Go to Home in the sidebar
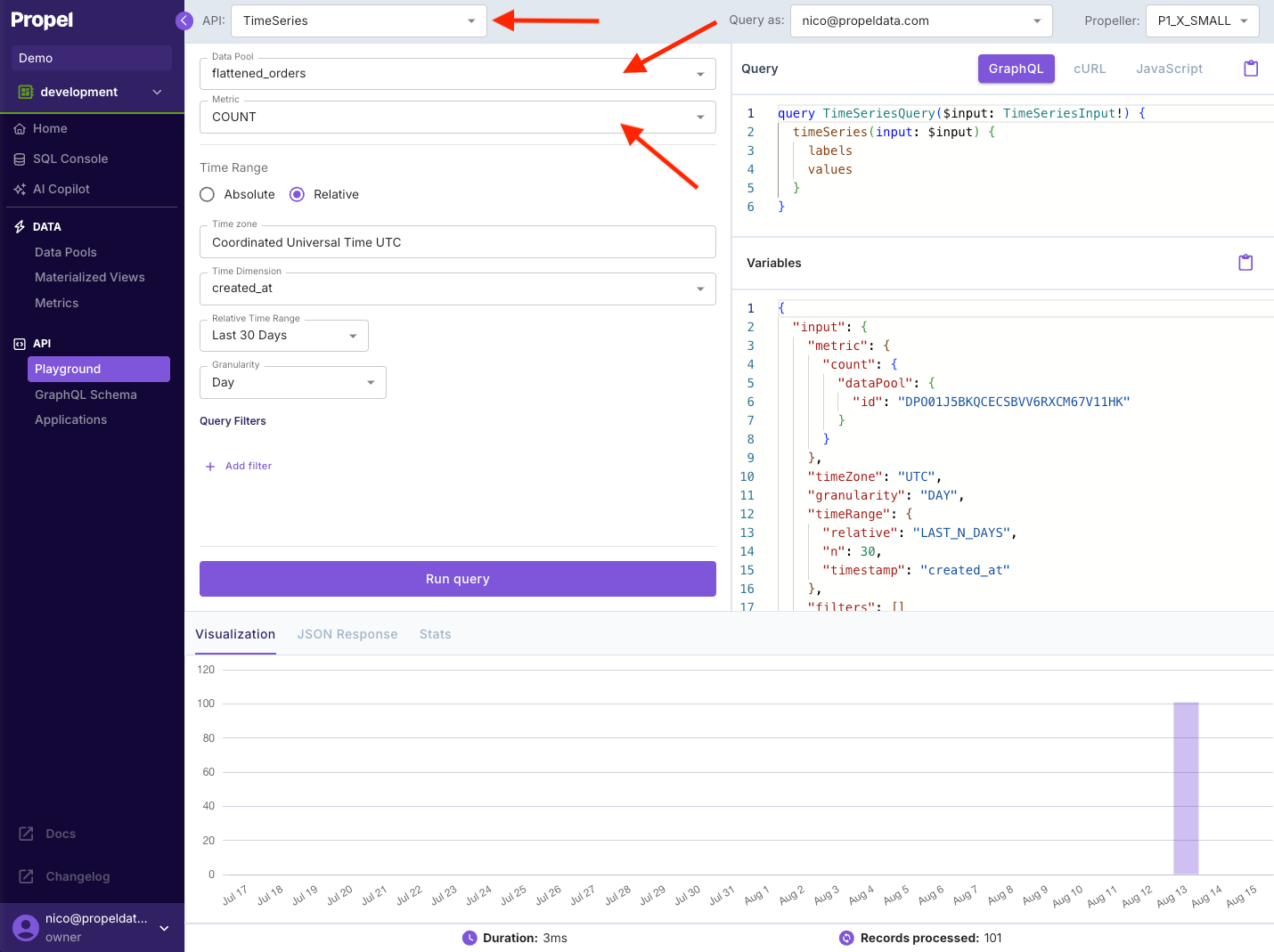 pos(50,129)
